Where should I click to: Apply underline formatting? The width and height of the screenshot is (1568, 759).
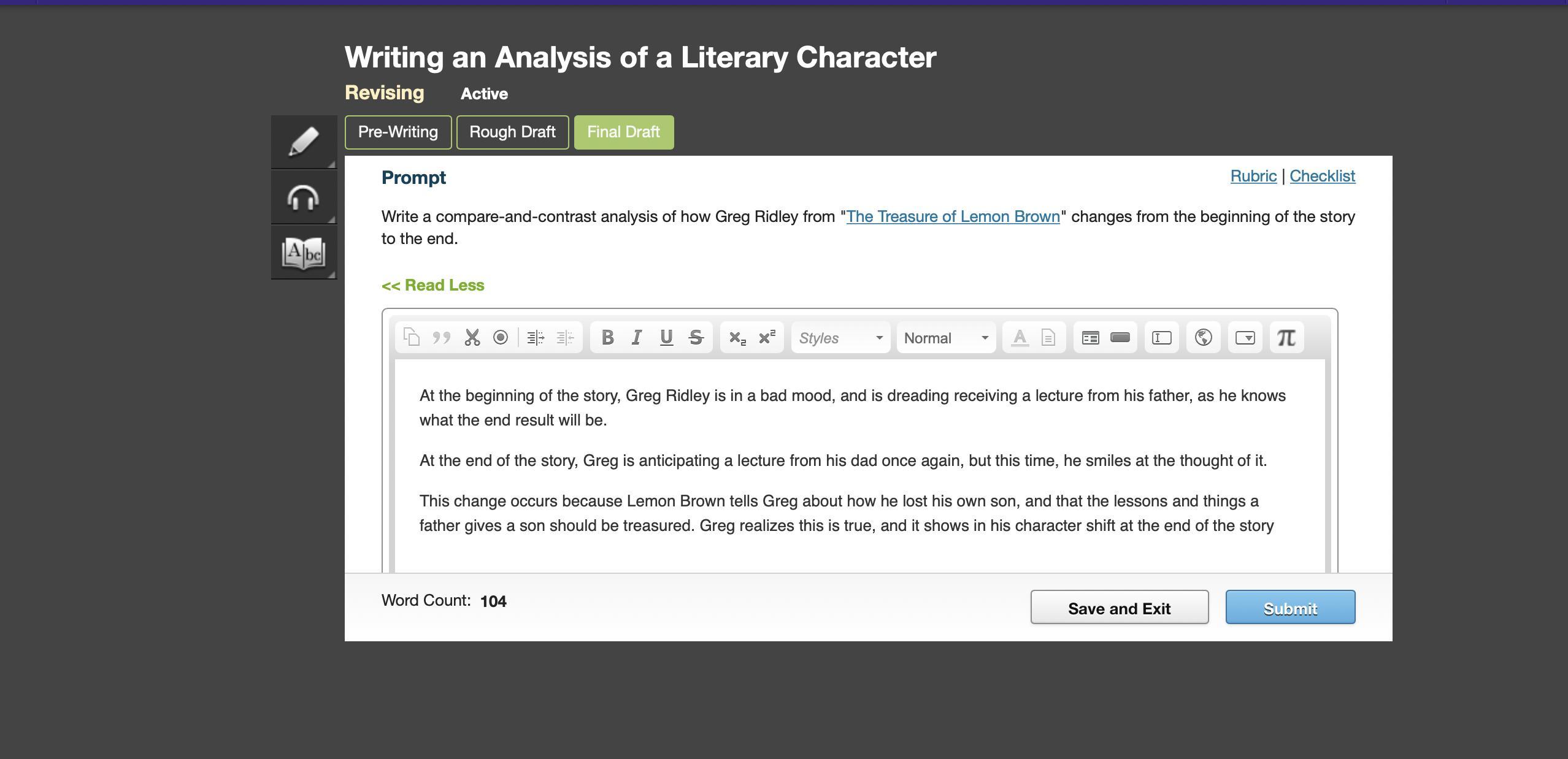[666, 338]
